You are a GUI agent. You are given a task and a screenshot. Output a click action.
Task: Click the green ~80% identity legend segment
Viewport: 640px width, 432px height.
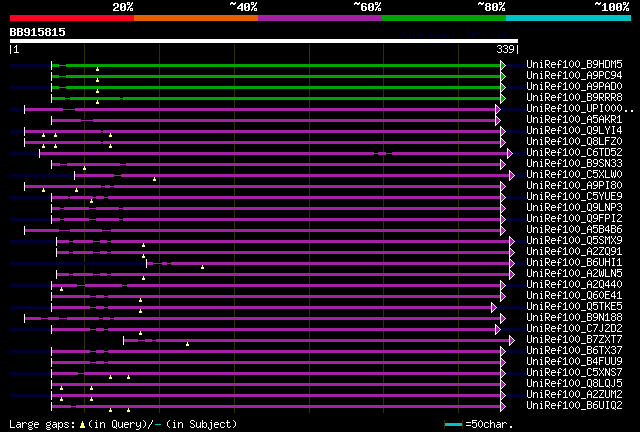(444, 18)
